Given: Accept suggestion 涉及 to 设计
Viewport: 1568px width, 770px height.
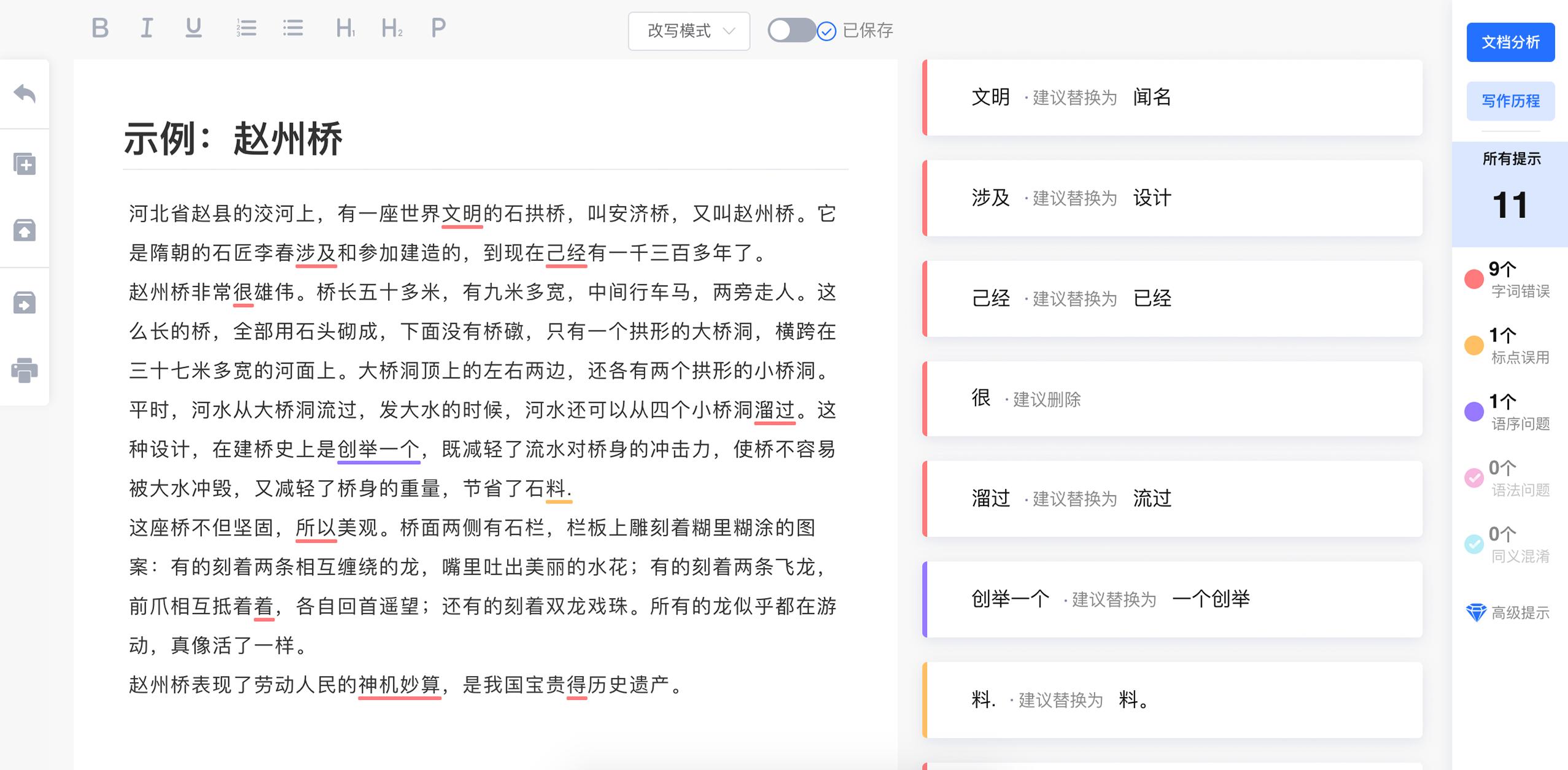Looking at the screenshot, I should (1172, 198).
